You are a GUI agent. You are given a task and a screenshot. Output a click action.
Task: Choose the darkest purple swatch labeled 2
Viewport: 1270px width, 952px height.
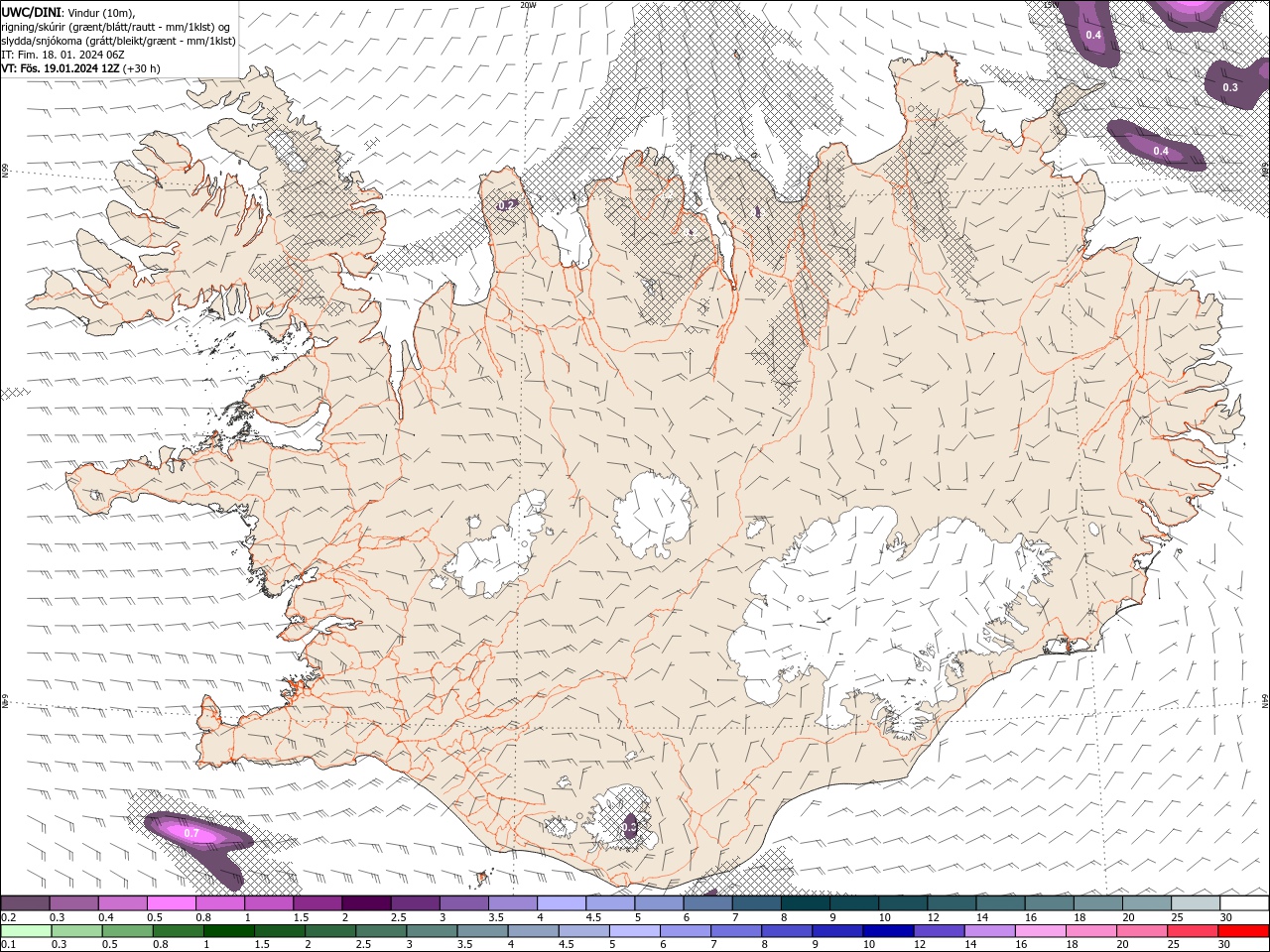click(366, 903)
